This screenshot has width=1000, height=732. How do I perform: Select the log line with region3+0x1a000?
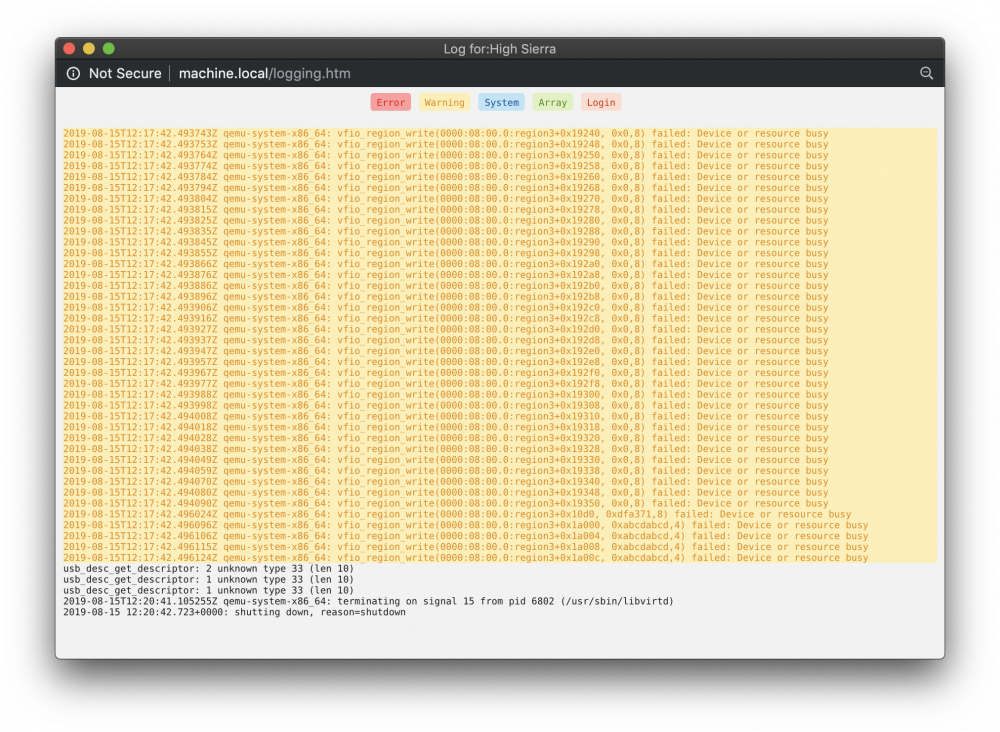coord(466,525)
